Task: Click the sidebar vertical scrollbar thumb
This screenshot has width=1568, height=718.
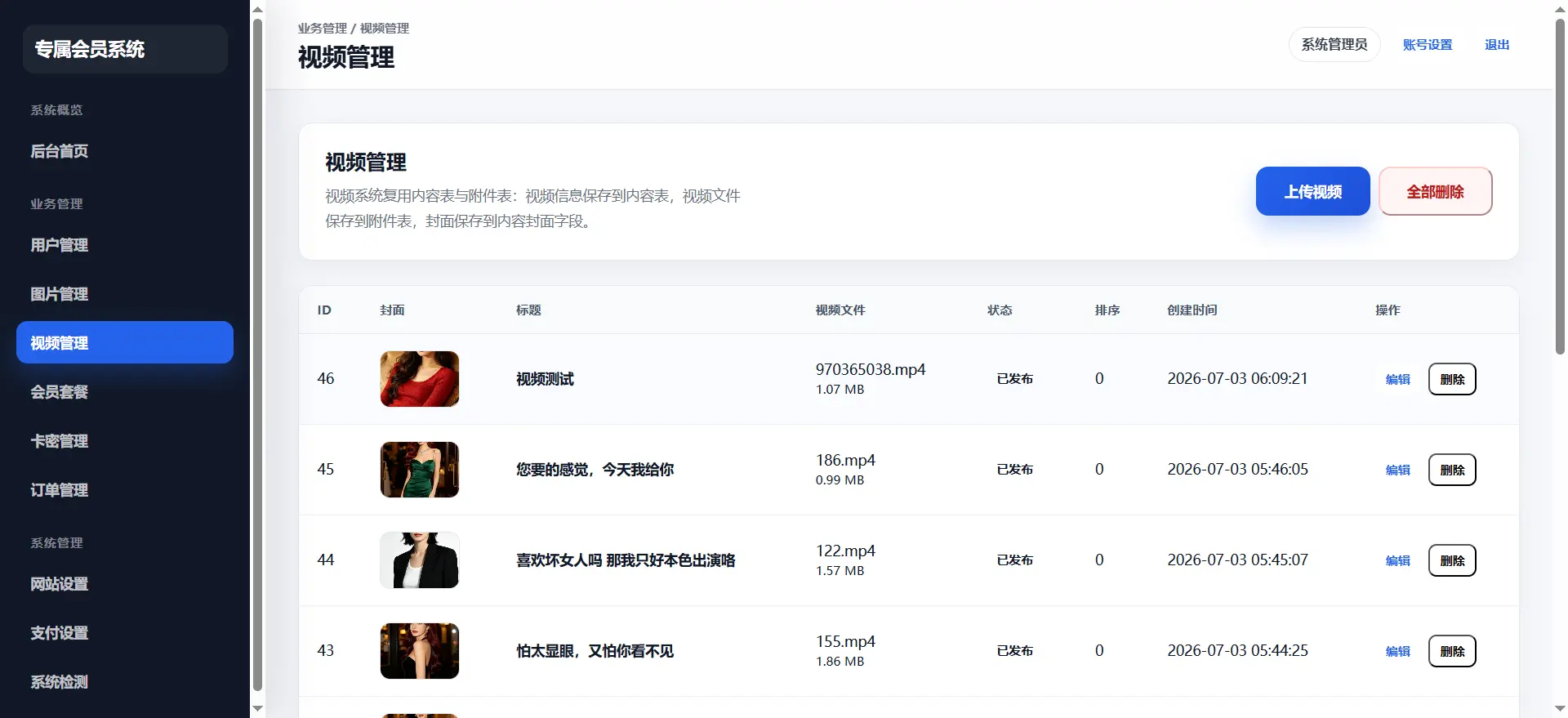Action: [x=258, y=355]
